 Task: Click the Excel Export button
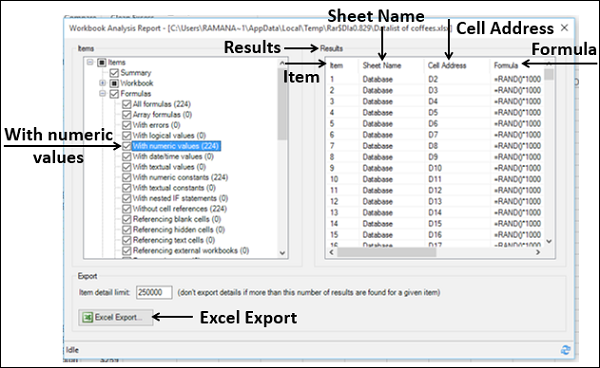click(116, 317)
